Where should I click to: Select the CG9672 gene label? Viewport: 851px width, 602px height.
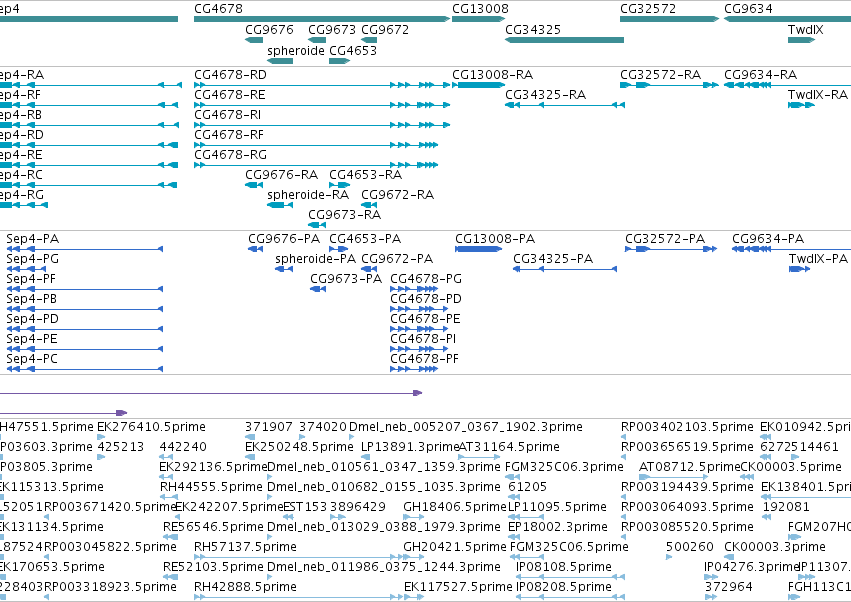(x=385, y=30)
